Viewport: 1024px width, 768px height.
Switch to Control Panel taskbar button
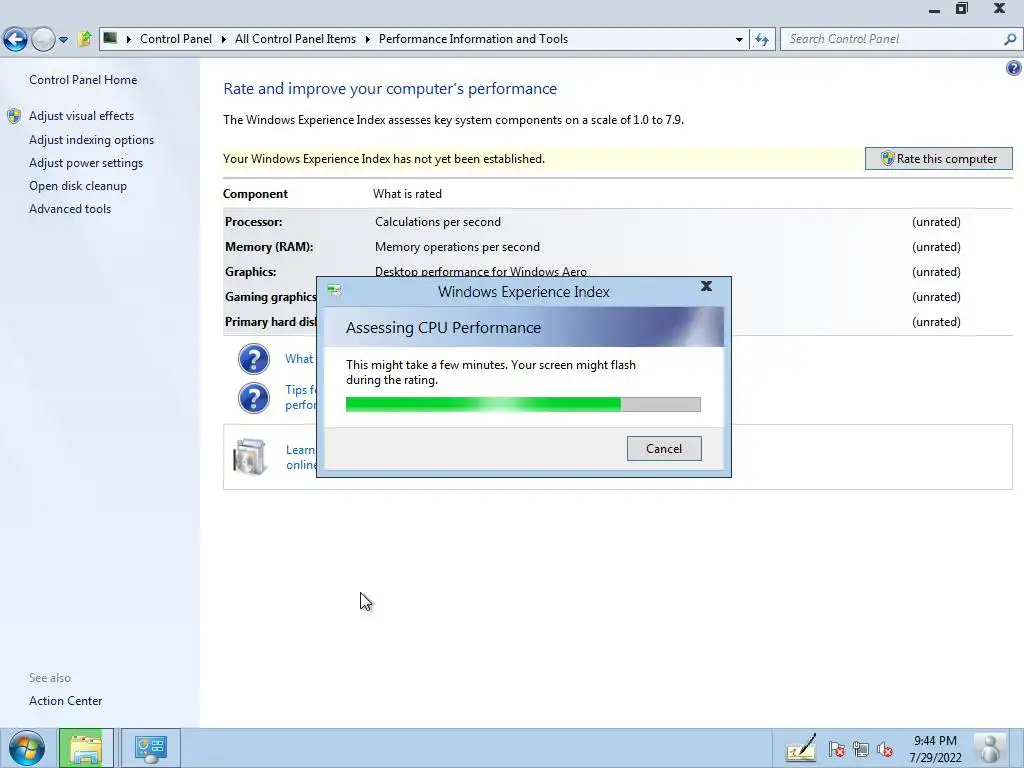tap(151, 748)
